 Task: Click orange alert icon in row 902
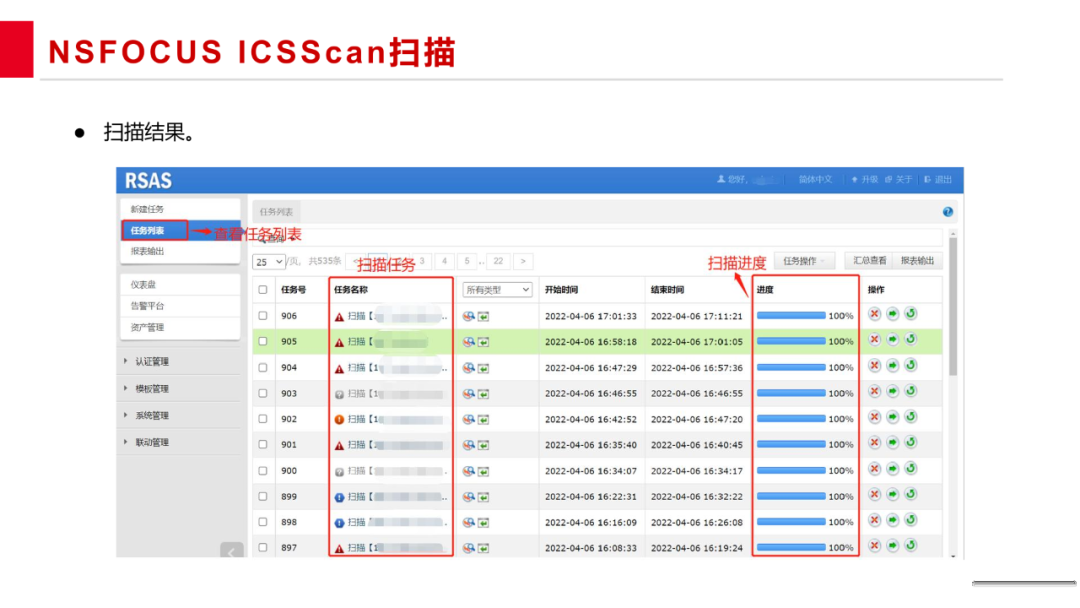click(339, 419)
